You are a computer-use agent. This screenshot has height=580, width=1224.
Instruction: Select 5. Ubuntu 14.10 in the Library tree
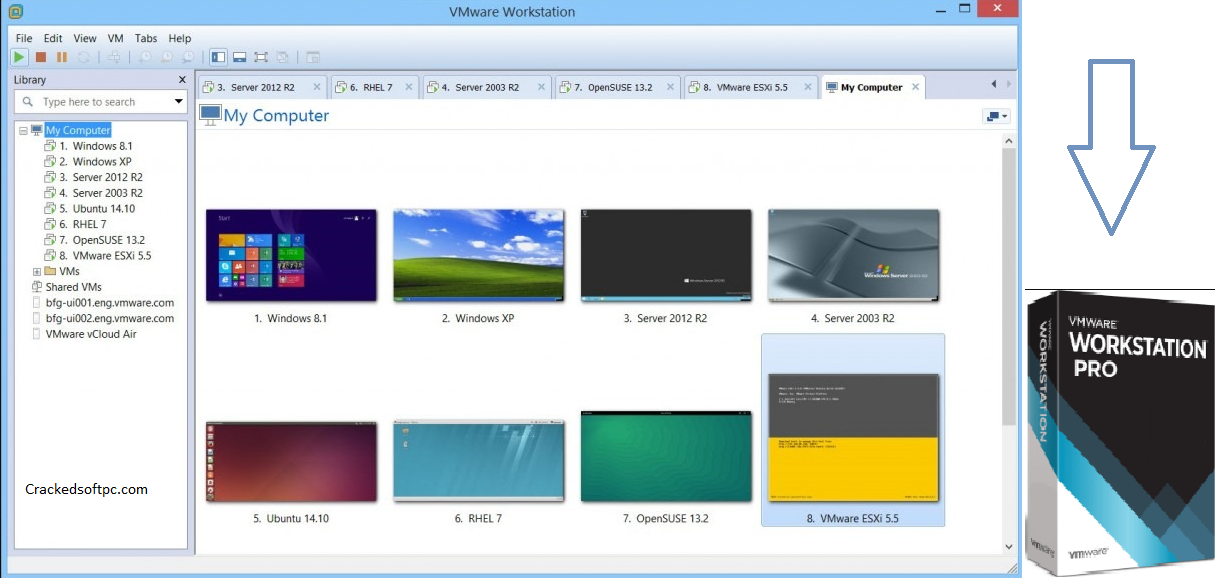97,209
